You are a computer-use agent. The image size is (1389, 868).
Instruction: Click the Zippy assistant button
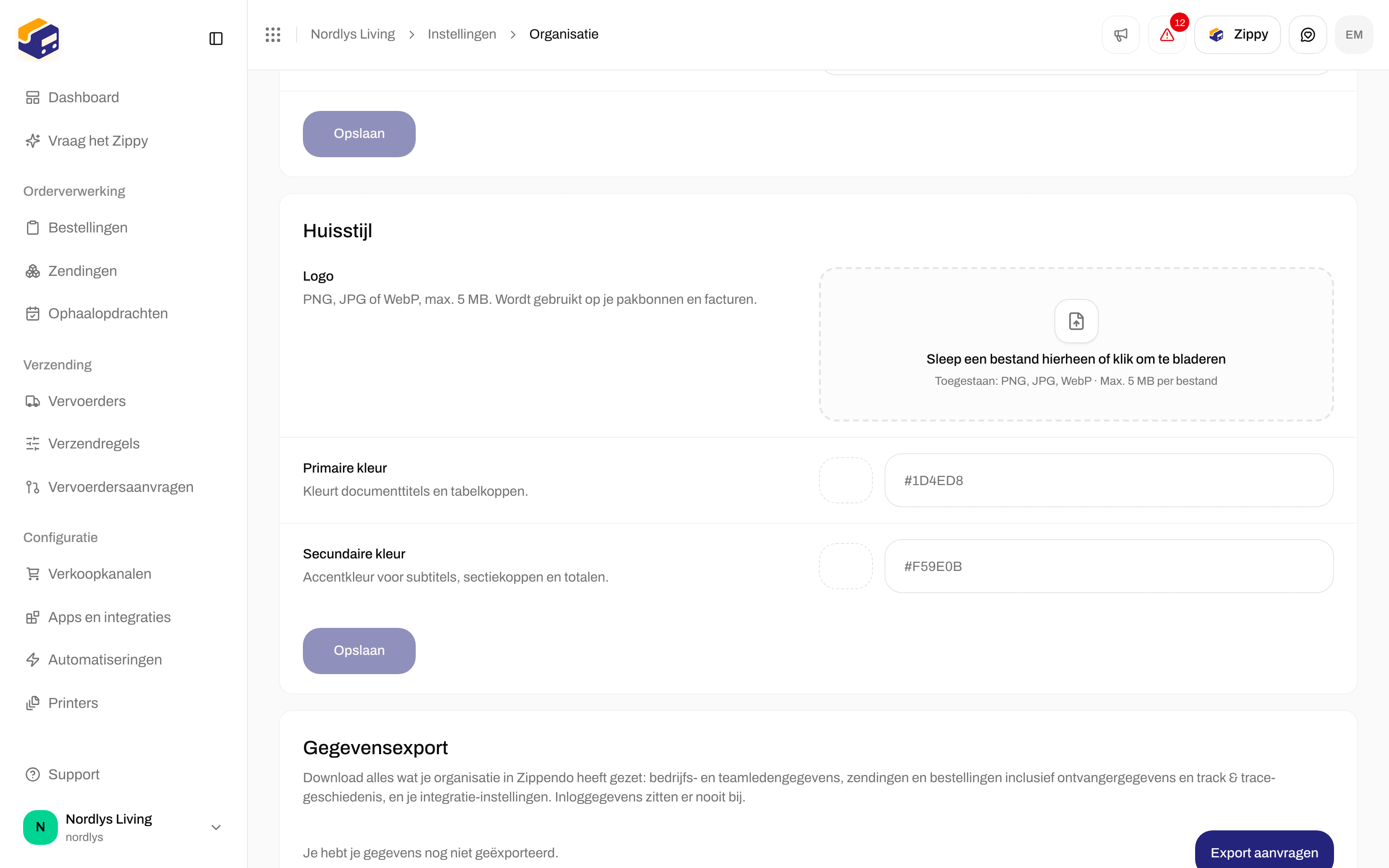click(1238, 34)
